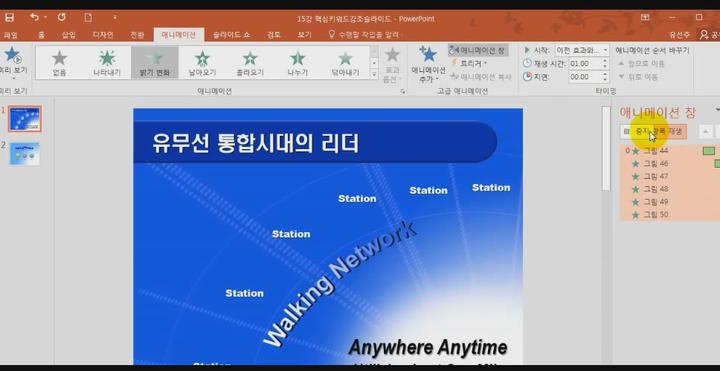Image resolution: width=720 pixels, height=371 pixels.
Task: Select the 닦아내기 (Wipe) animation effect
Action: coord(345,62)
